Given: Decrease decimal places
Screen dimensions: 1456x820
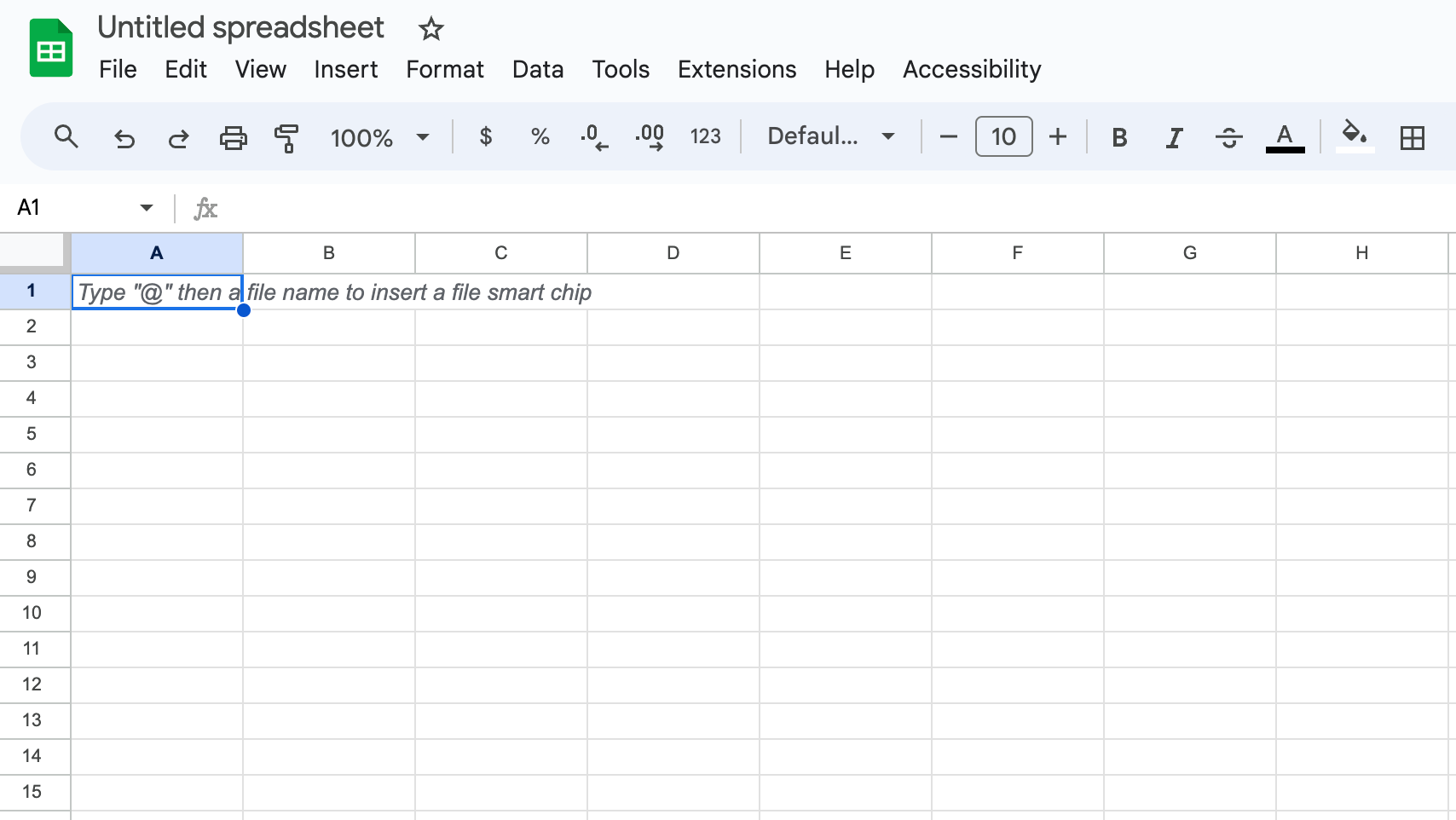Looking at the screenshot, I should point(594,136).
